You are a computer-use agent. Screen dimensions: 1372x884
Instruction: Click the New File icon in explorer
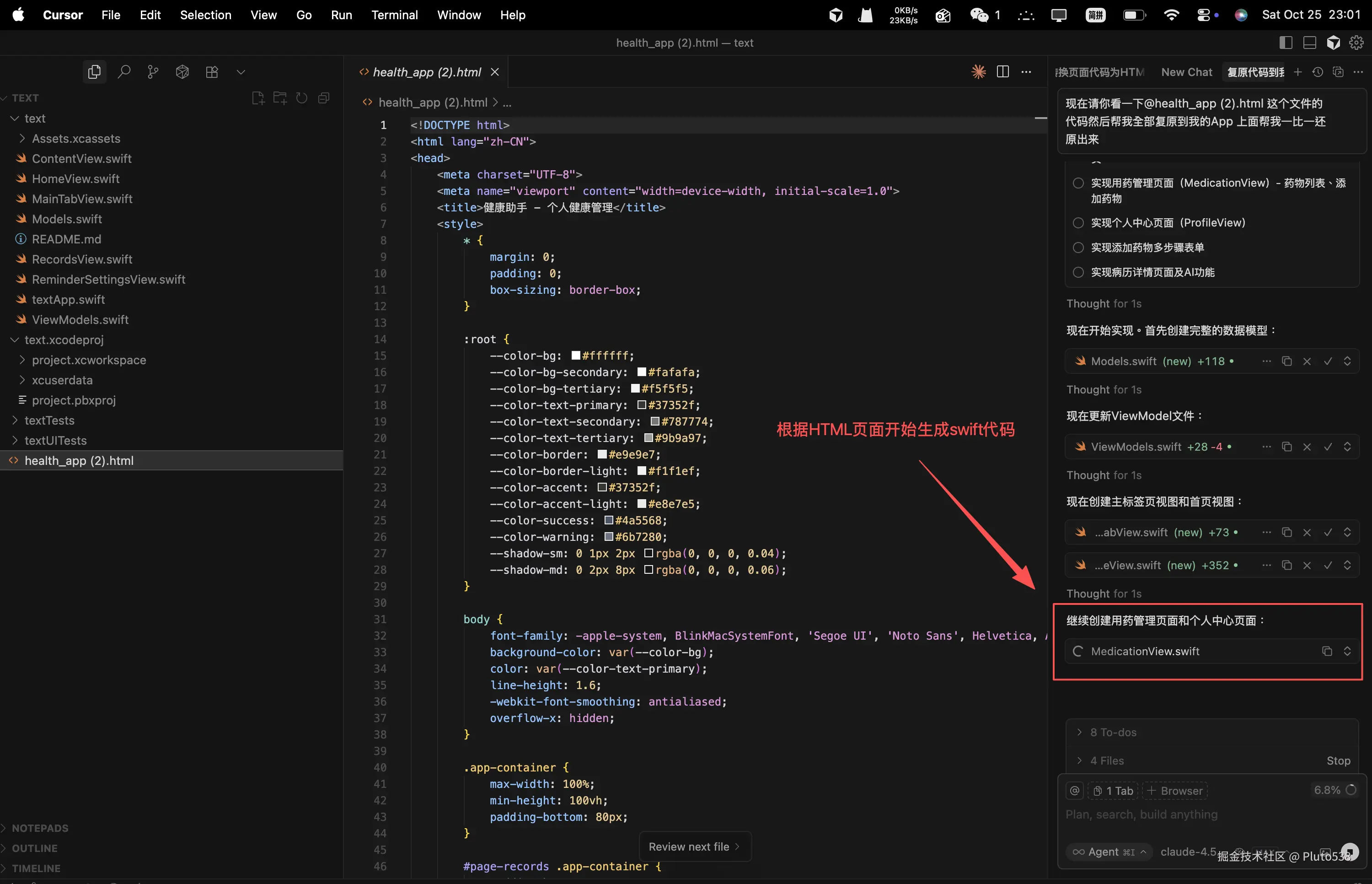258,98
